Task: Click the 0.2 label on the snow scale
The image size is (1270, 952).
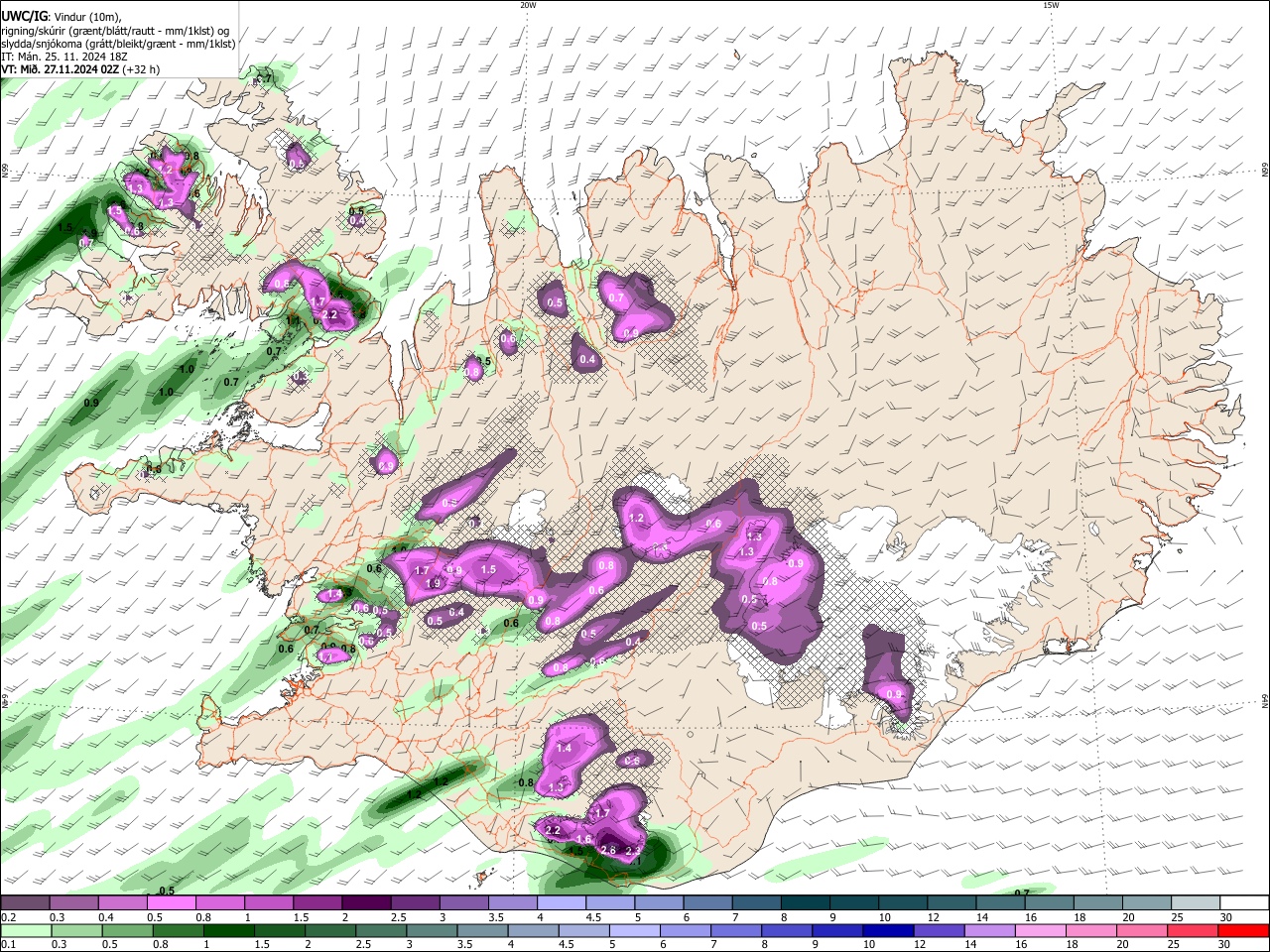Action: [9, 917]
